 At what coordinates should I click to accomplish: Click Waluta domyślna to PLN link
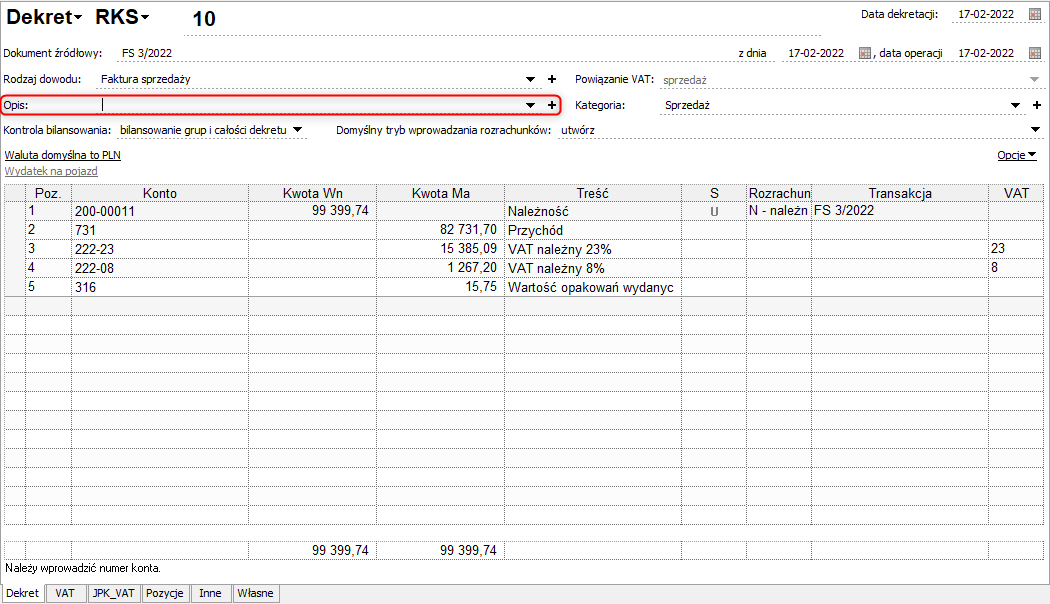click(x=63, y=155)
